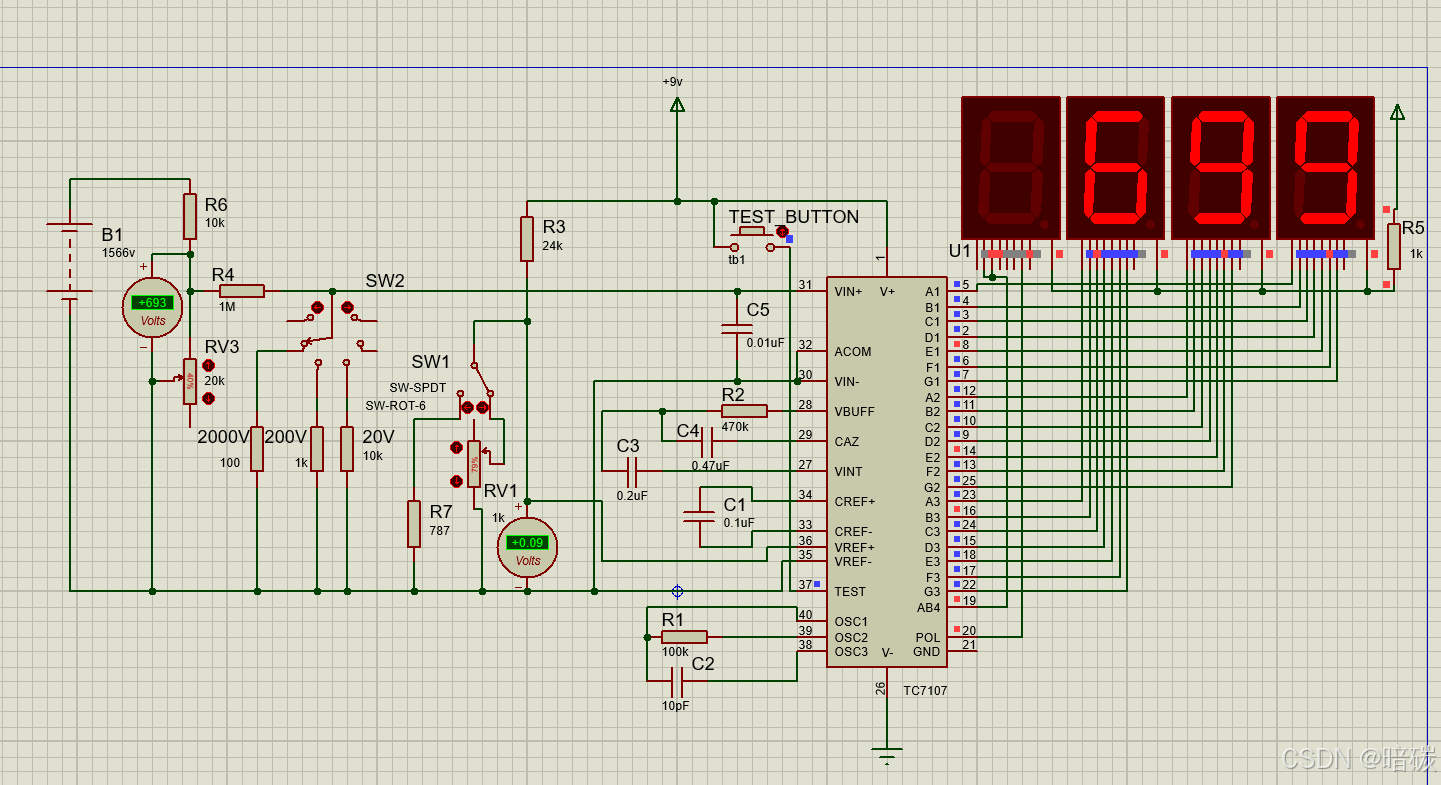The image size is (1441, 785).
Task: Click the '1566v' battery value text
Action: tap(118, 253)
